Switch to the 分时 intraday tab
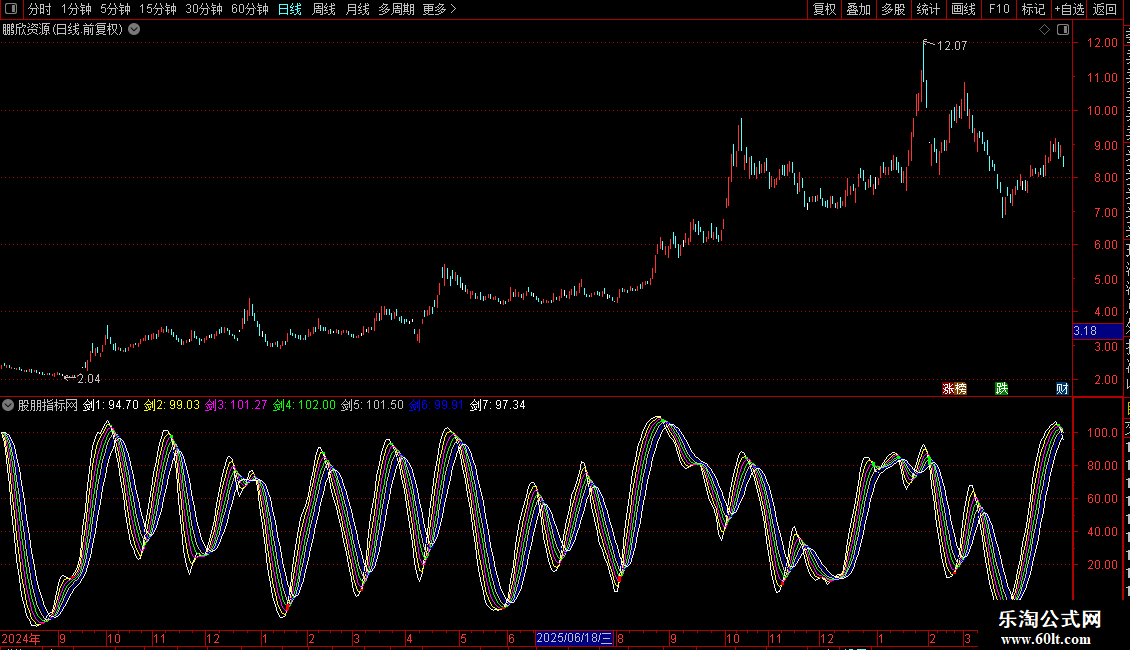The width and height of the screenshot is (1130, 650). click(40, 9)
